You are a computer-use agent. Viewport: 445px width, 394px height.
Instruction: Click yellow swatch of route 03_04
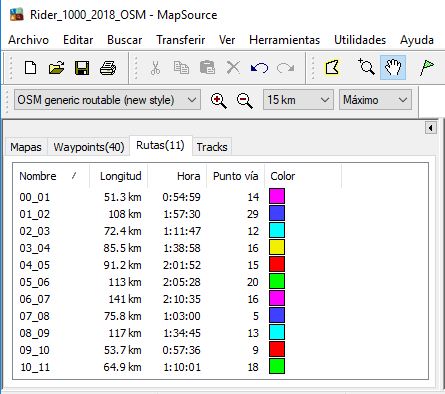[x=277, y=247]
